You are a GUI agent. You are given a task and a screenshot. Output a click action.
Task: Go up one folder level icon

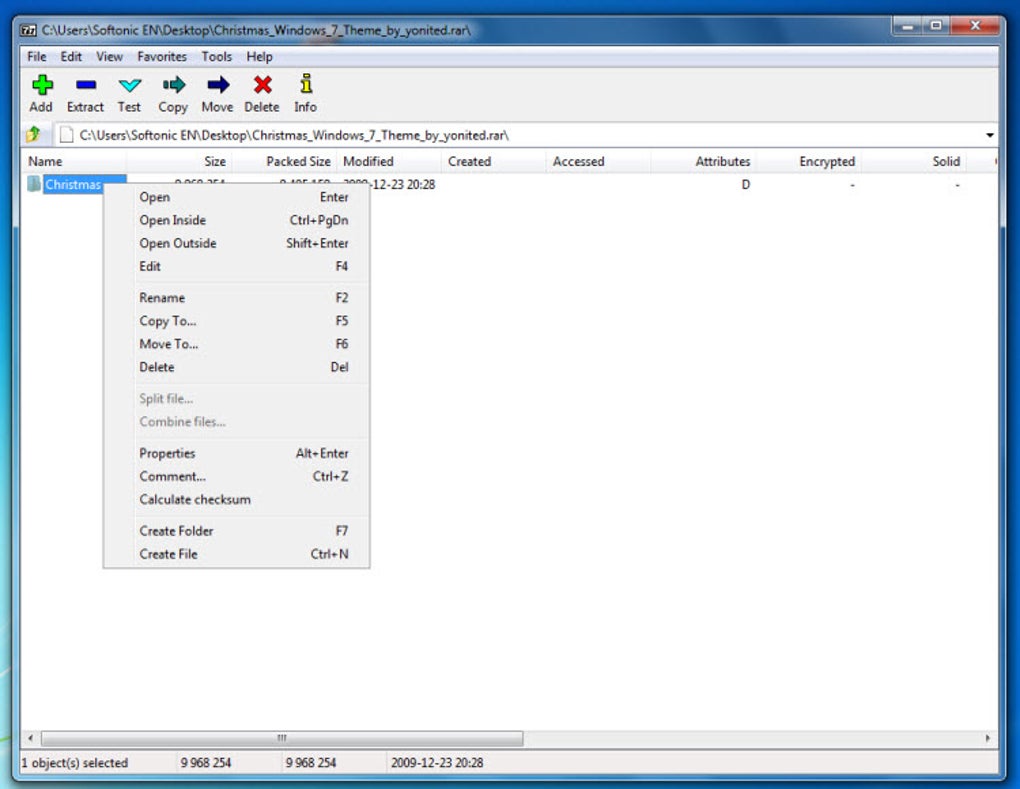click(x=33, y=134)
